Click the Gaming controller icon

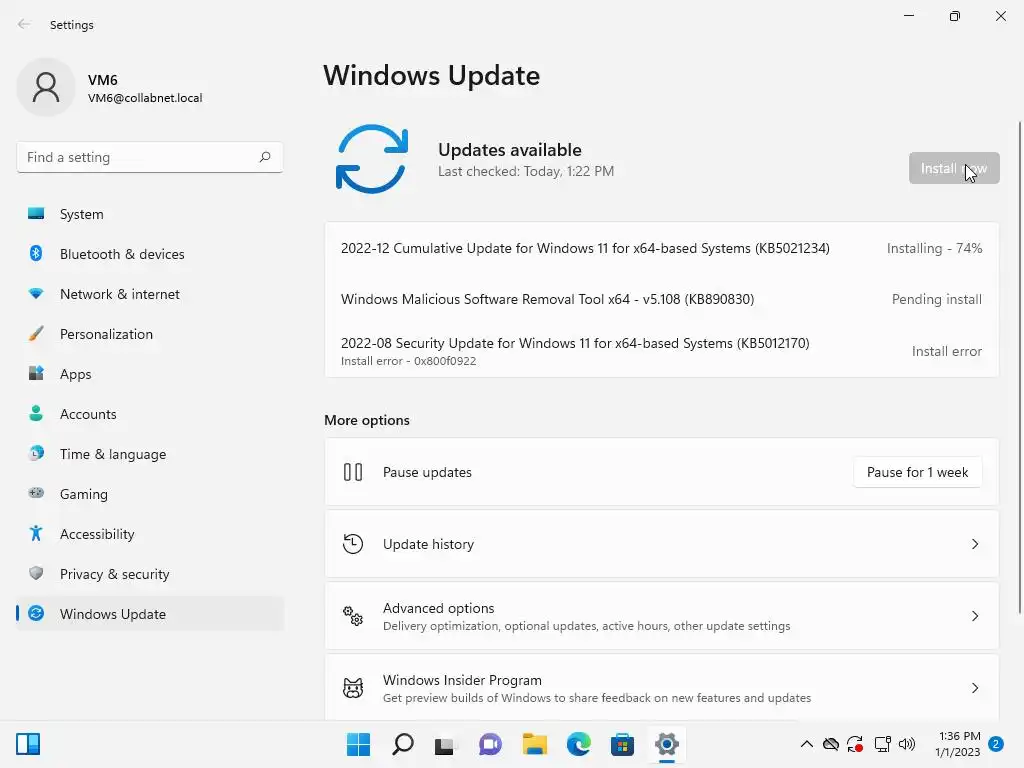click(36, 493)
